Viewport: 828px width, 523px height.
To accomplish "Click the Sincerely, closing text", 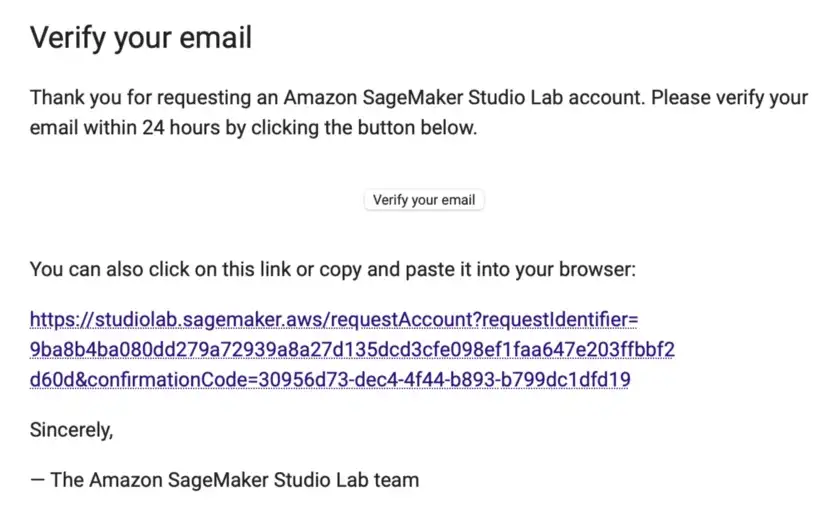I will click(71, 430).
